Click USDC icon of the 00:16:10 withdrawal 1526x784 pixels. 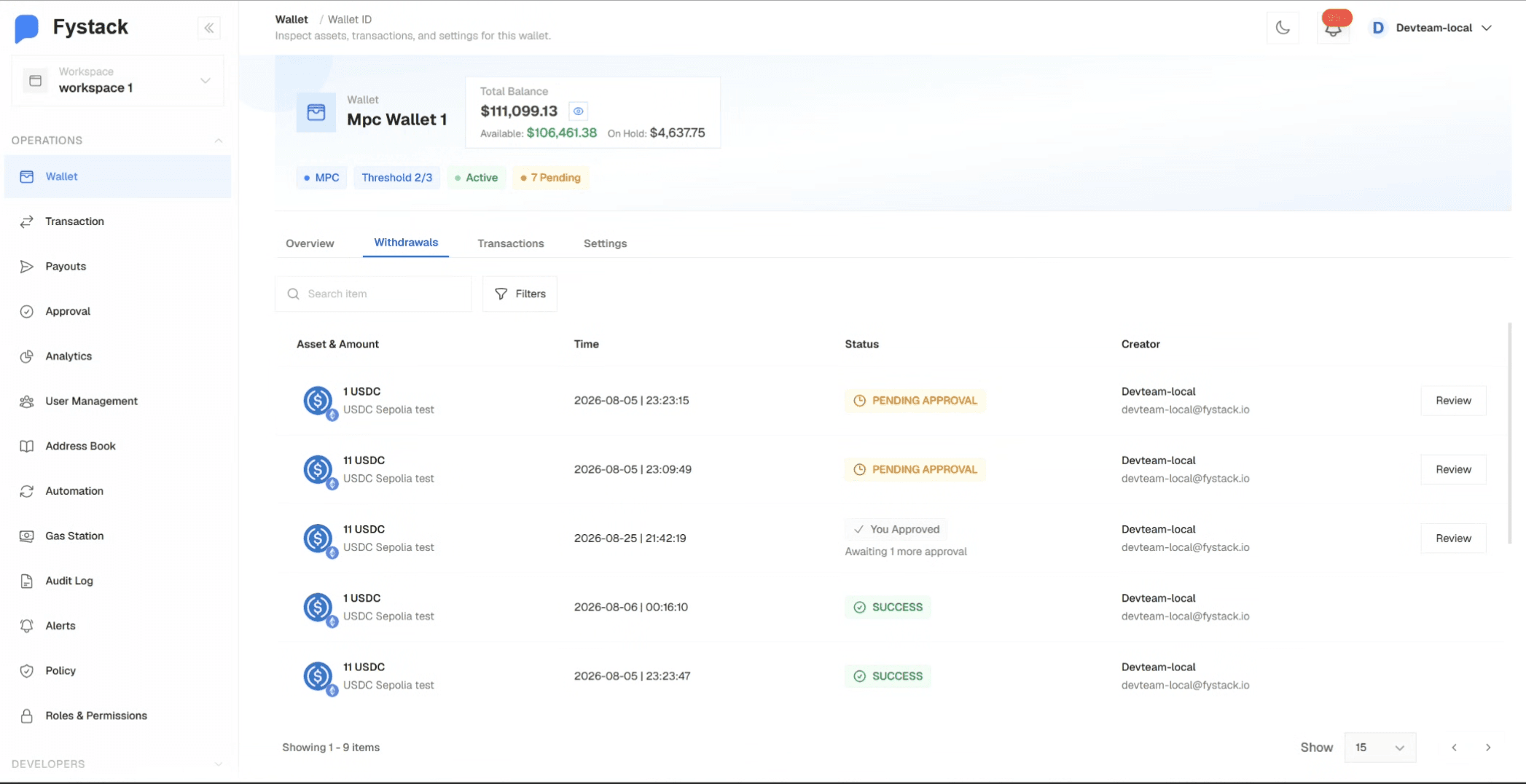319,608
